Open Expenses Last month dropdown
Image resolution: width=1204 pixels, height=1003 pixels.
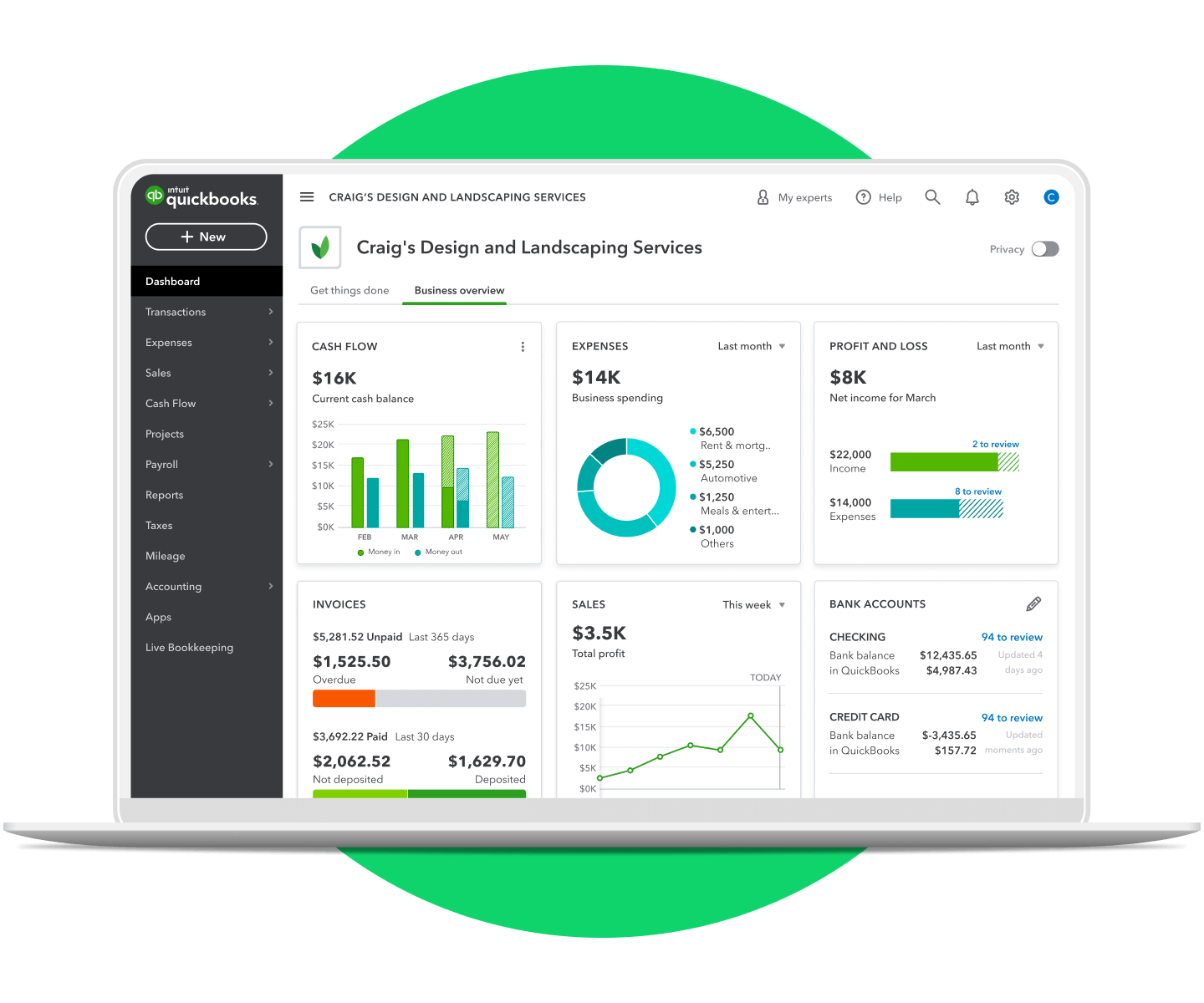(751, 346)
